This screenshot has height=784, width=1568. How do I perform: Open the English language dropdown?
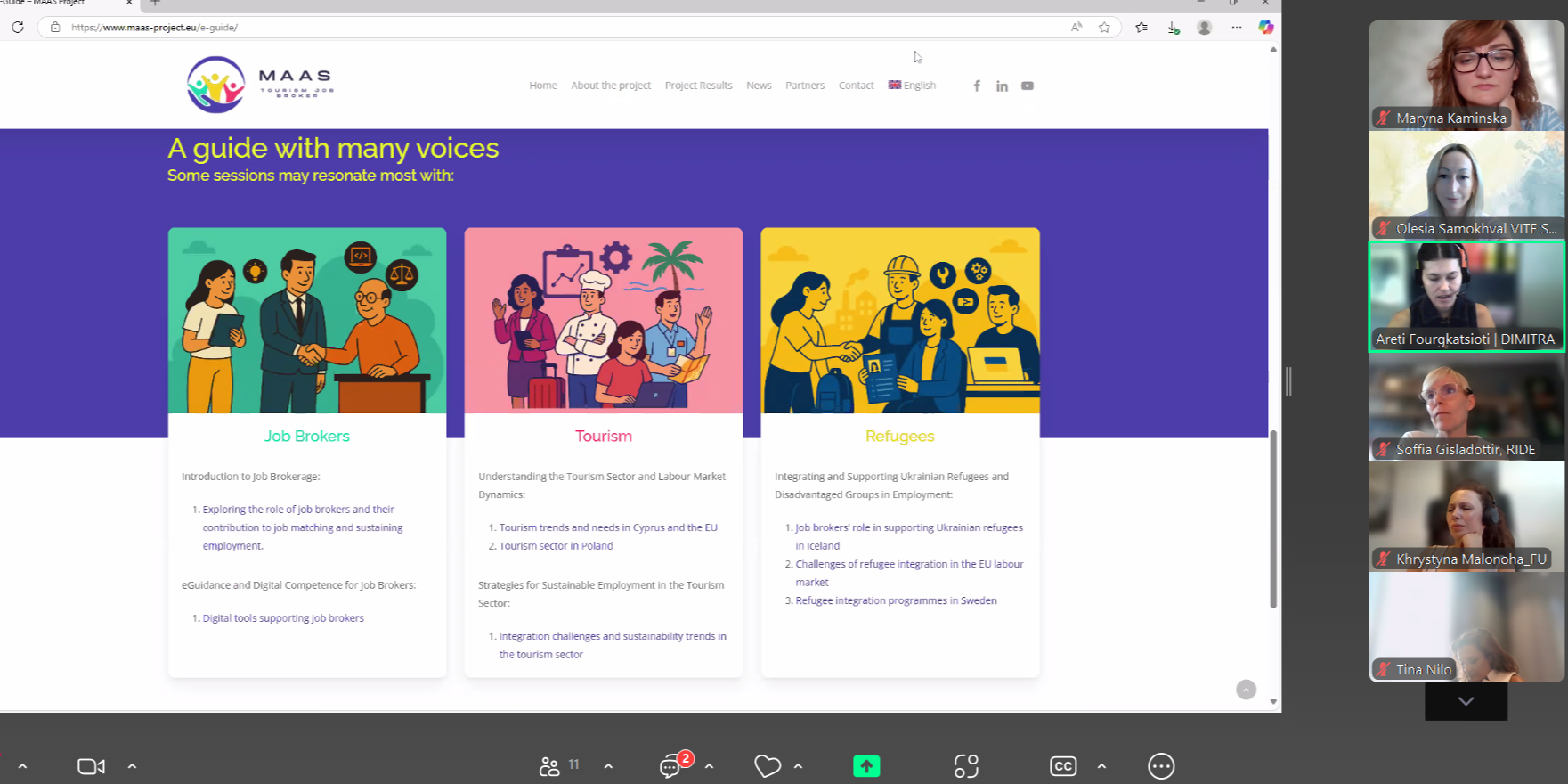(913, 86)
